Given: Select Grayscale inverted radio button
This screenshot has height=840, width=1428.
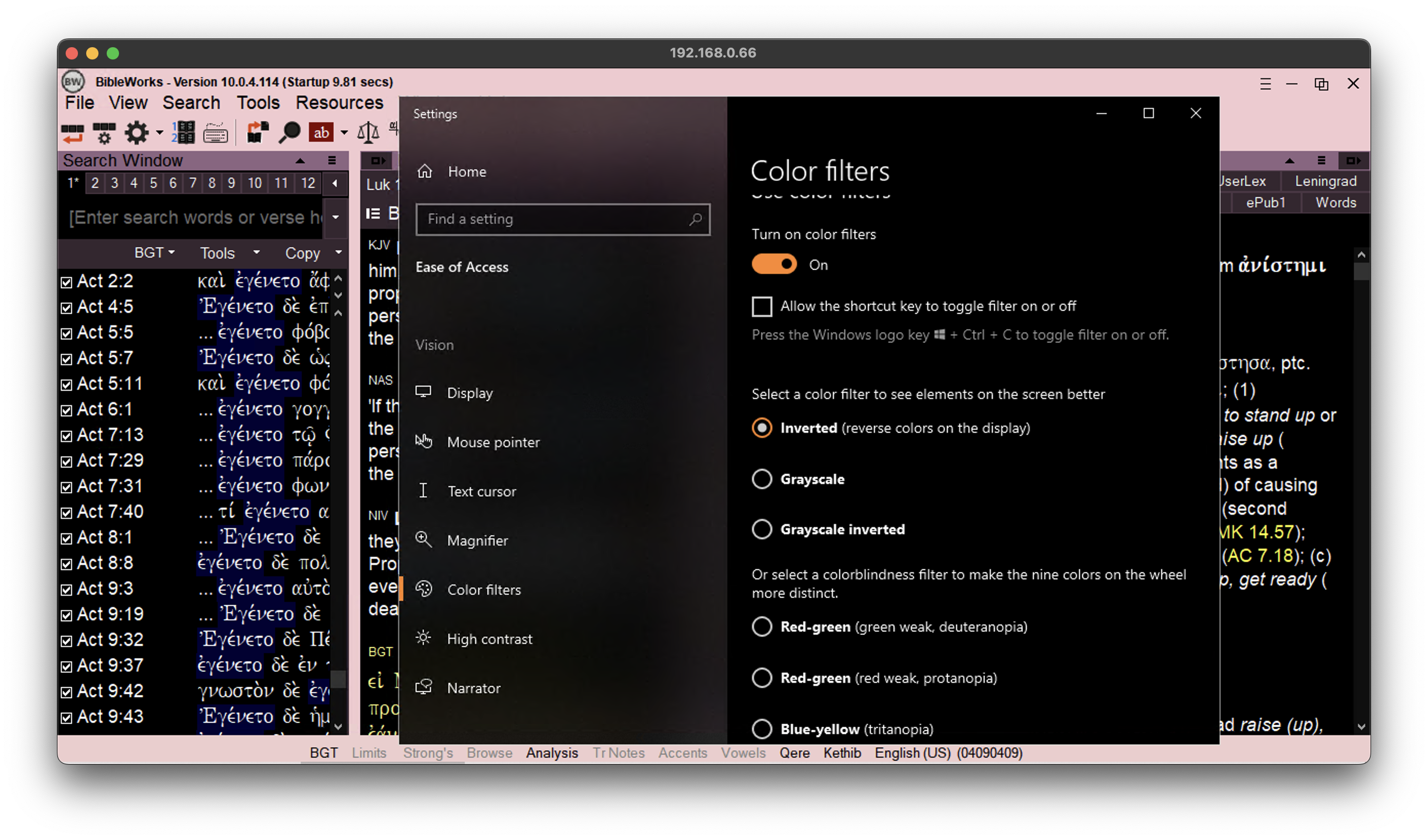Looking at the screenshot, I should pyautogui.click(x=762, y=529).
